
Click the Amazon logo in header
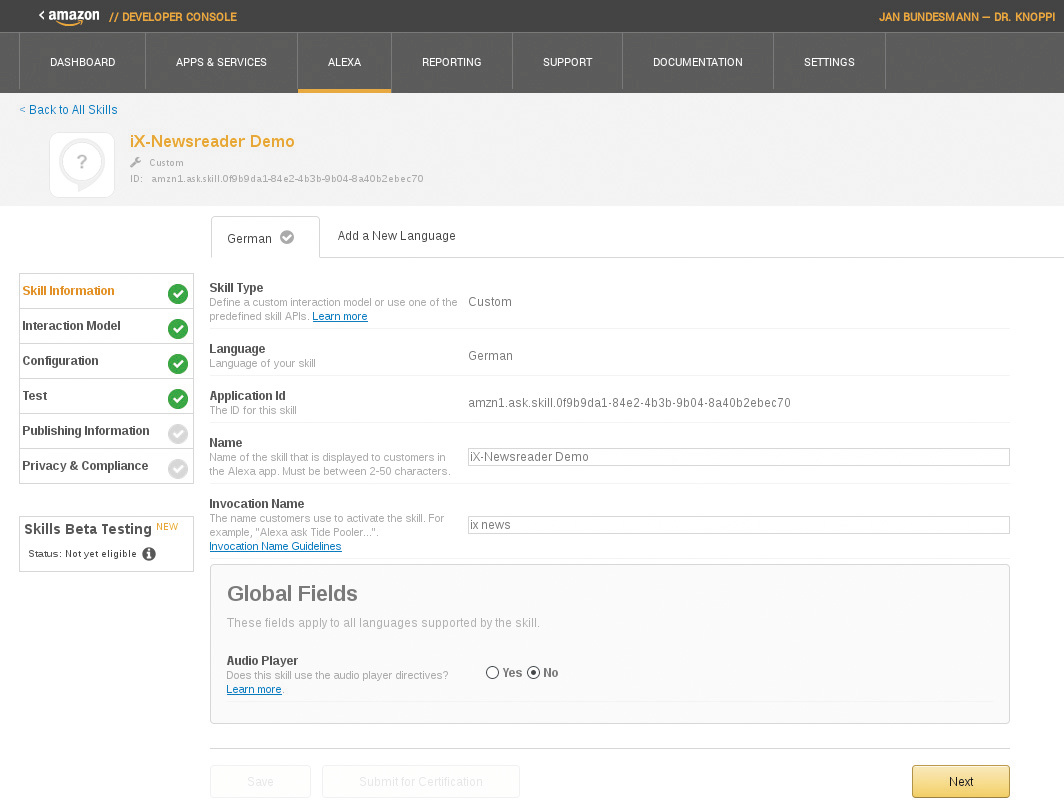[72, 16]
